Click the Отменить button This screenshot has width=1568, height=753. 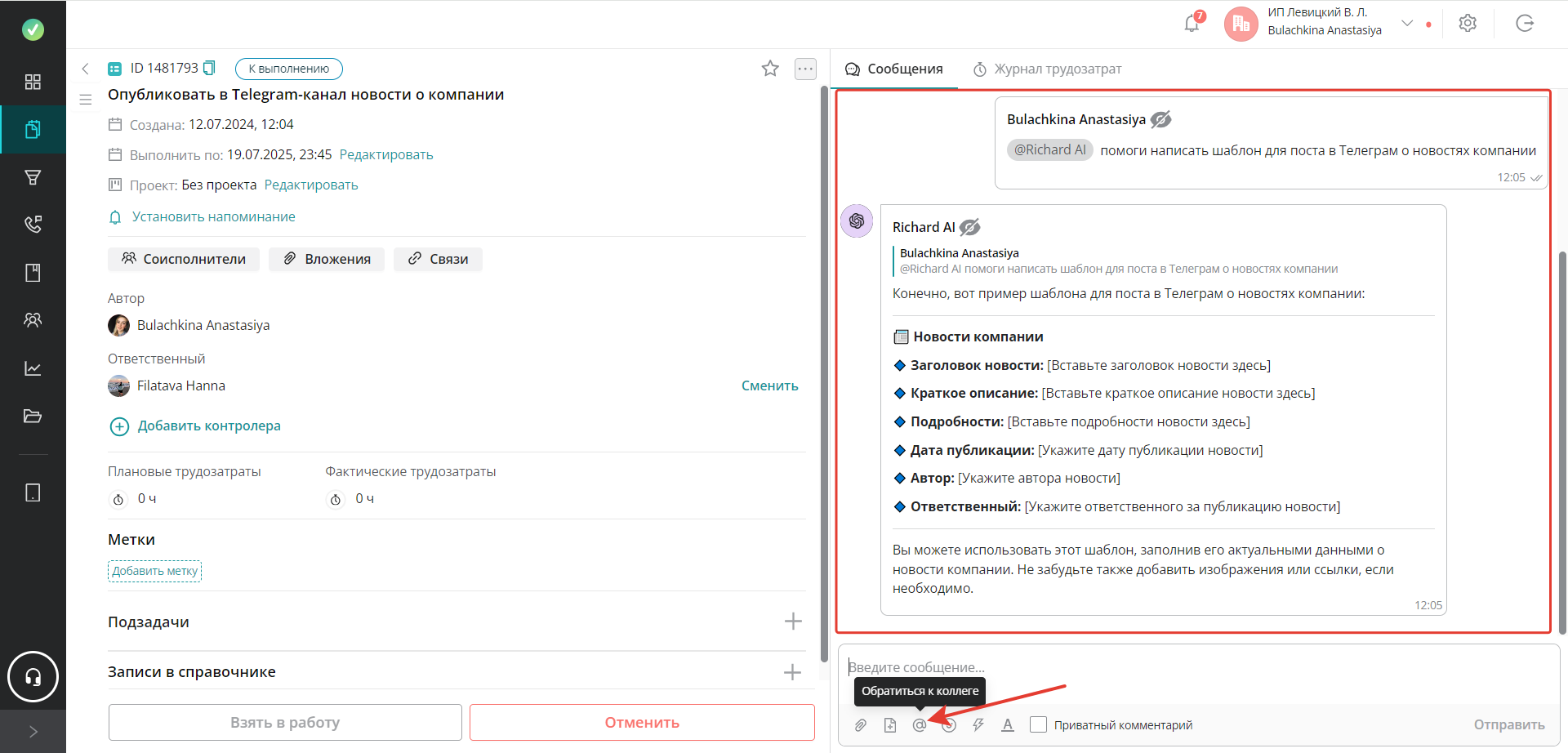[x=642, y=722]
